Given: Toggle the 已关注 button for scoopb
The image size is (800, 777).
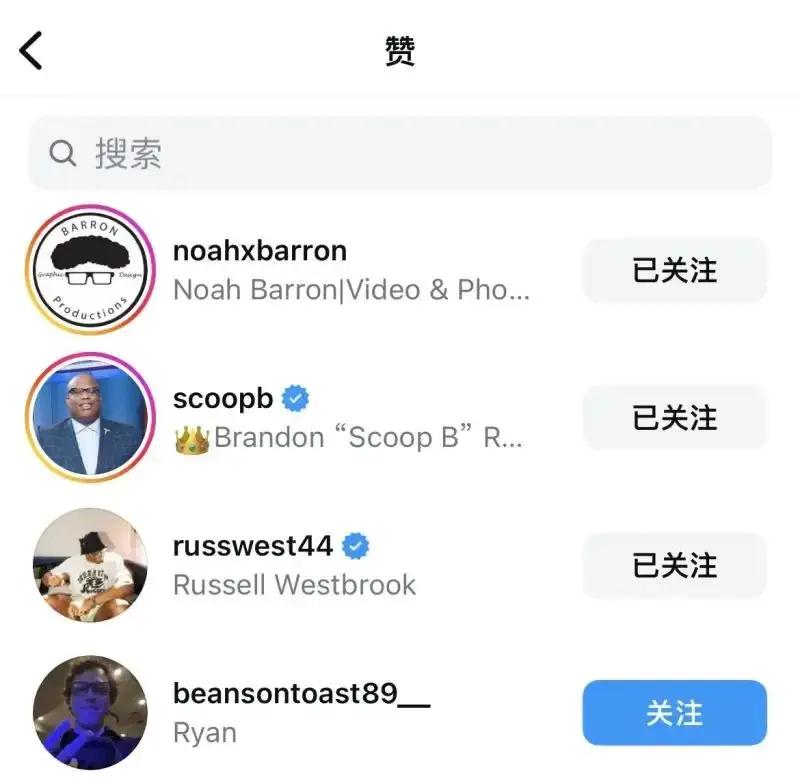Looking at the screenshot, I should tap(674, 417).
